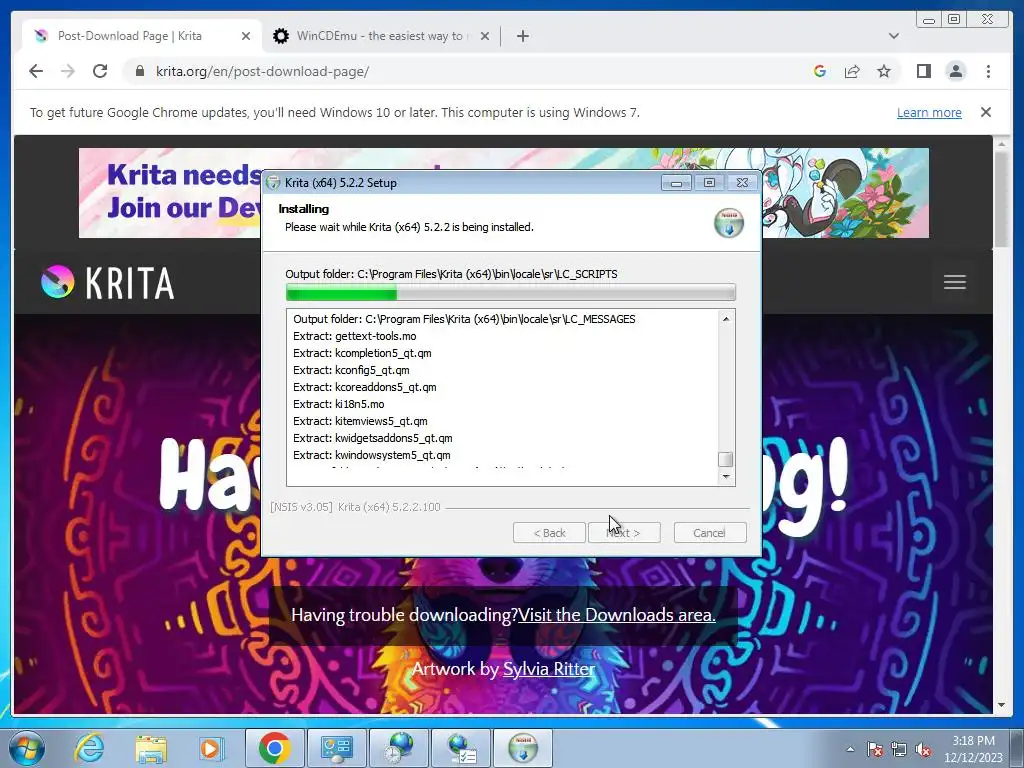The width and height of the screenshot is (1024, 768).
Task: Click the muted volume tray icon
Action: click(923, 749)
